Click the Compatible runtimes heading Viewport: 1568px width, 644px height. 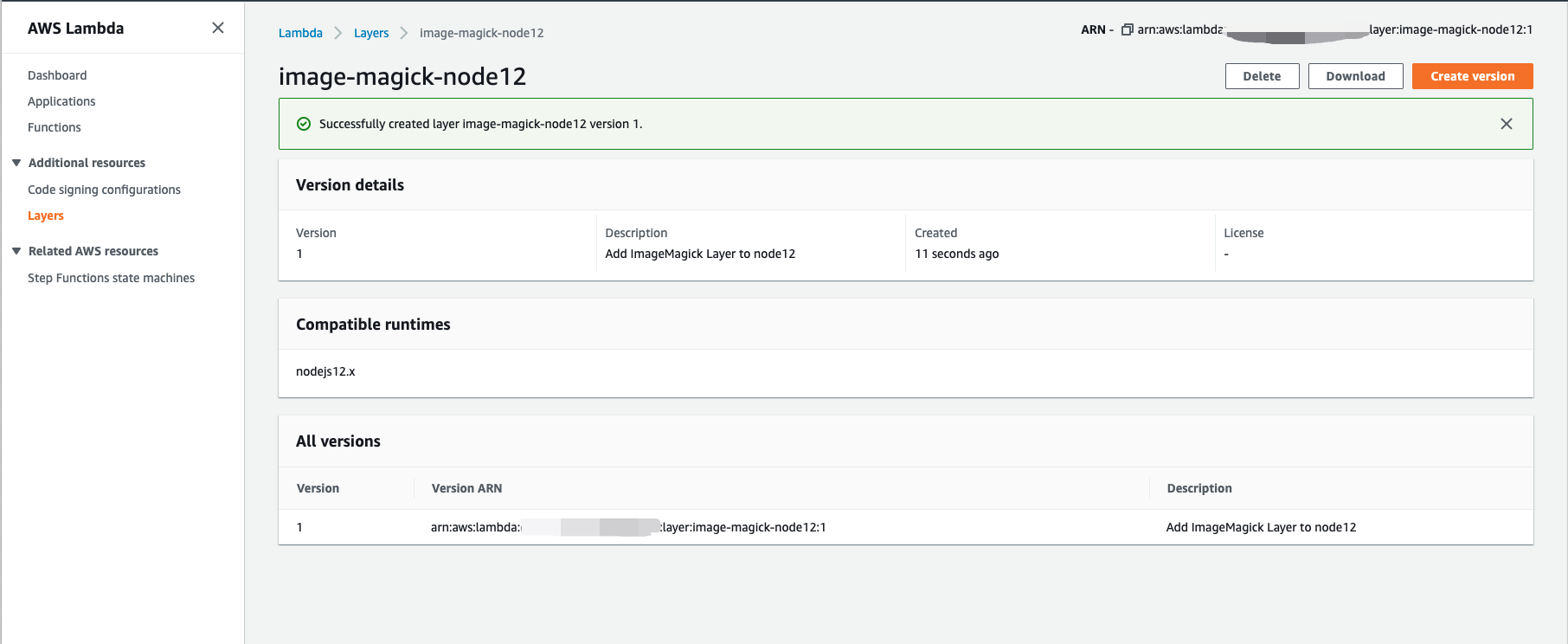tap(373, 325)
